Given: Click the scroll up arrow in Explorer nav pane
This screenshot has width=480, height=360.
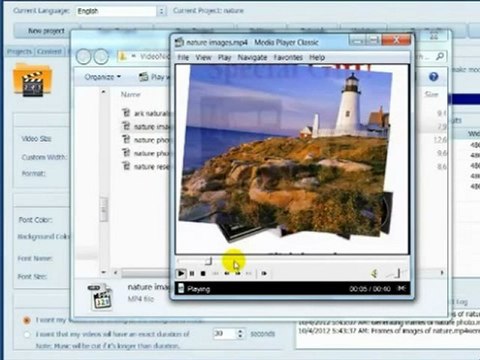Looking at the screenshot, I should 104,92.
